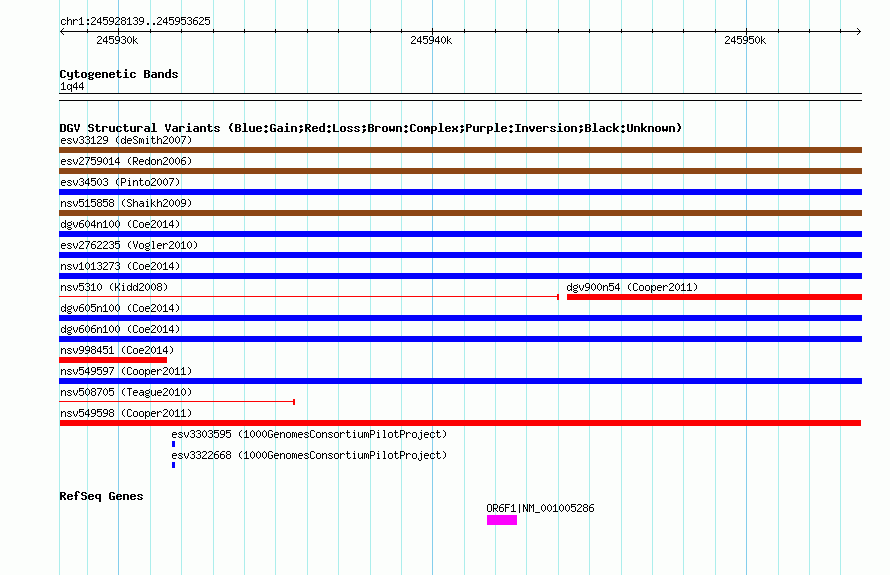Click the ruler's right arrow end
The width and height of the screenshot is (890, 575).
click(859, 31)
